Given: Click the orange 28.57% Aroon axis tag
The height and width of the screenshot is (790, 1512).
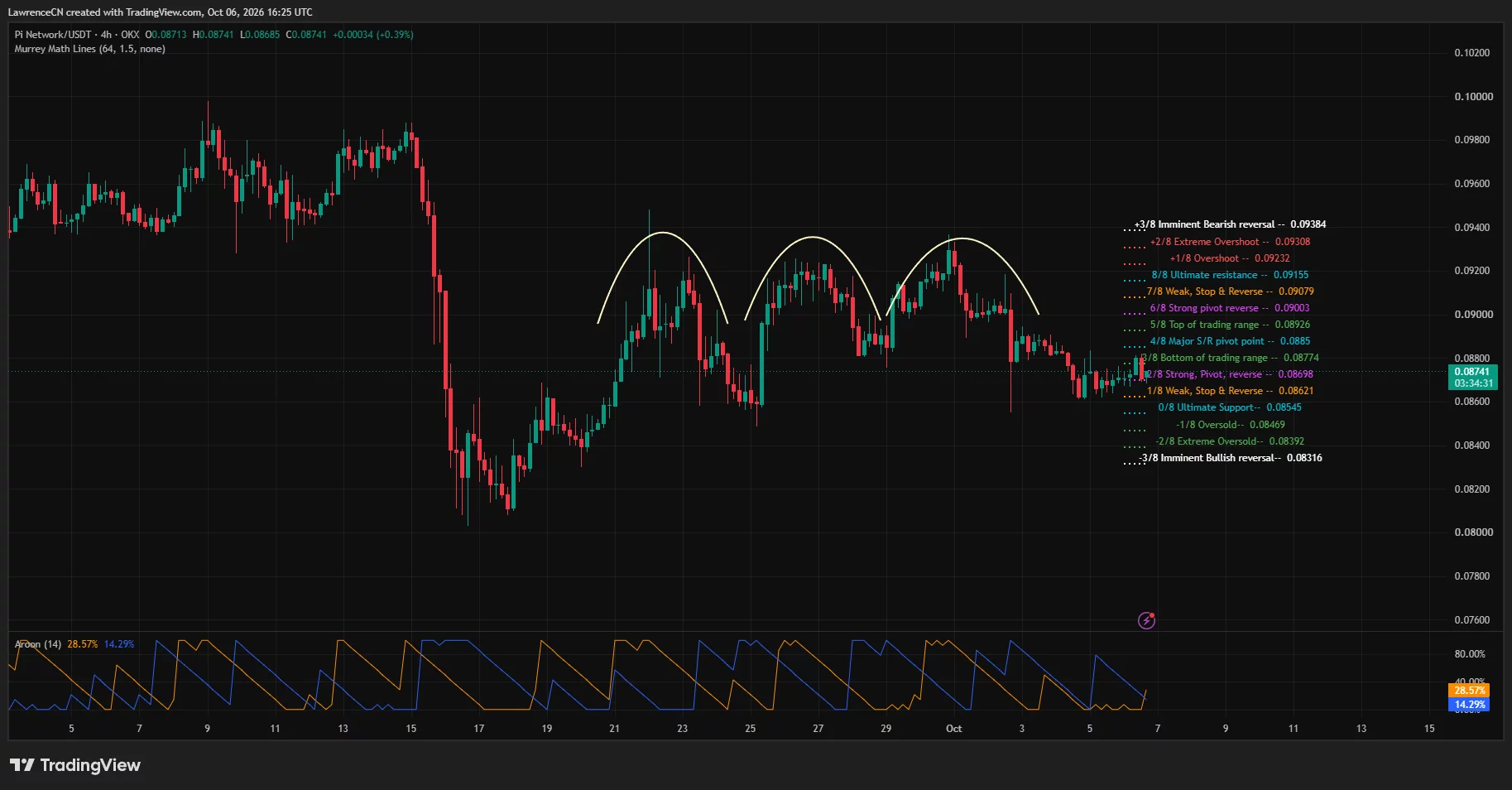Looking at the screenshot, I should [1470, 691].
